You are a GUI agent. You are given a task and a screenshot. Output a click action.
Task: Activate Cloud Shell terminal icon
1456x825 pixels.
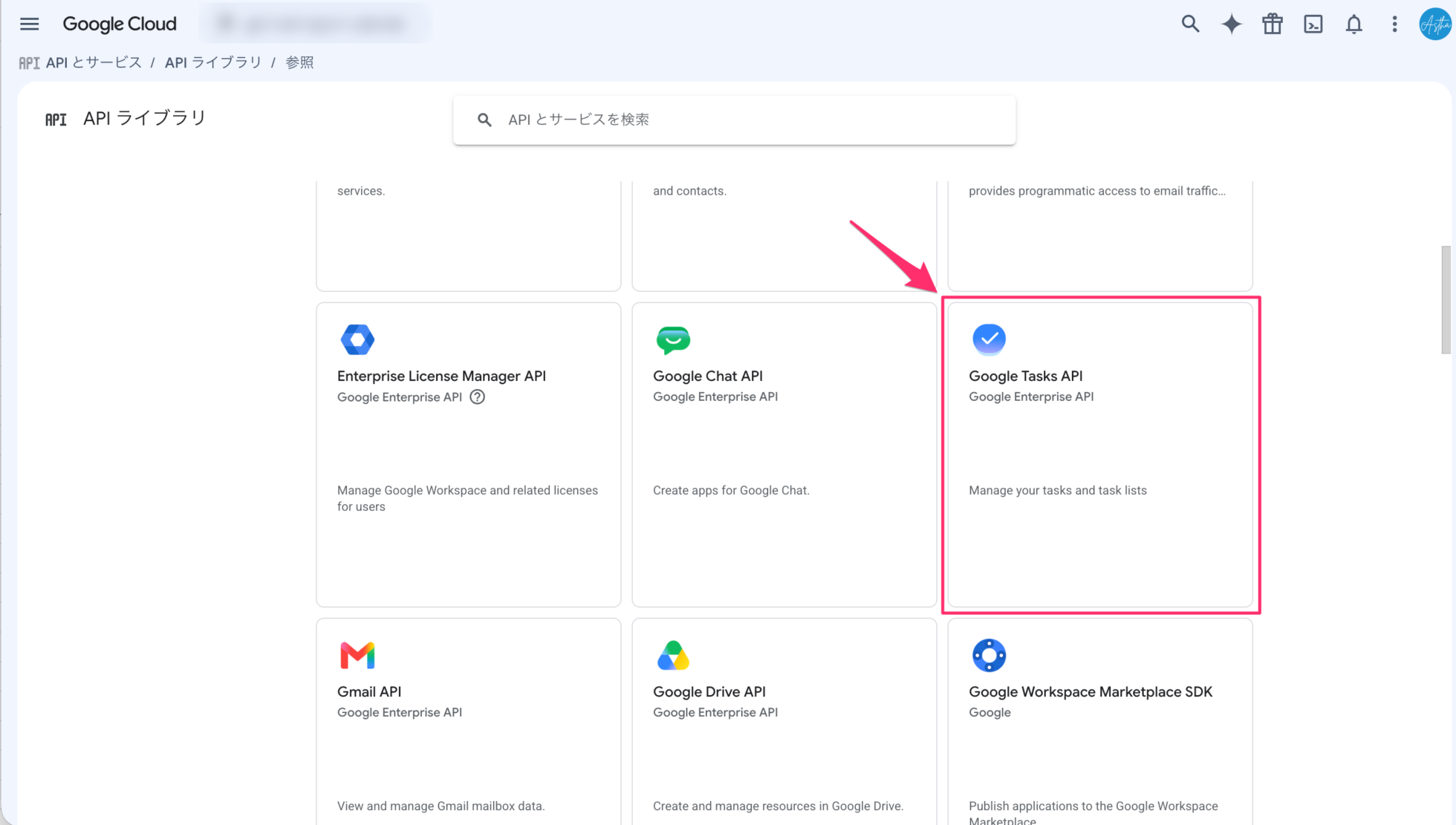[1313, 24]
